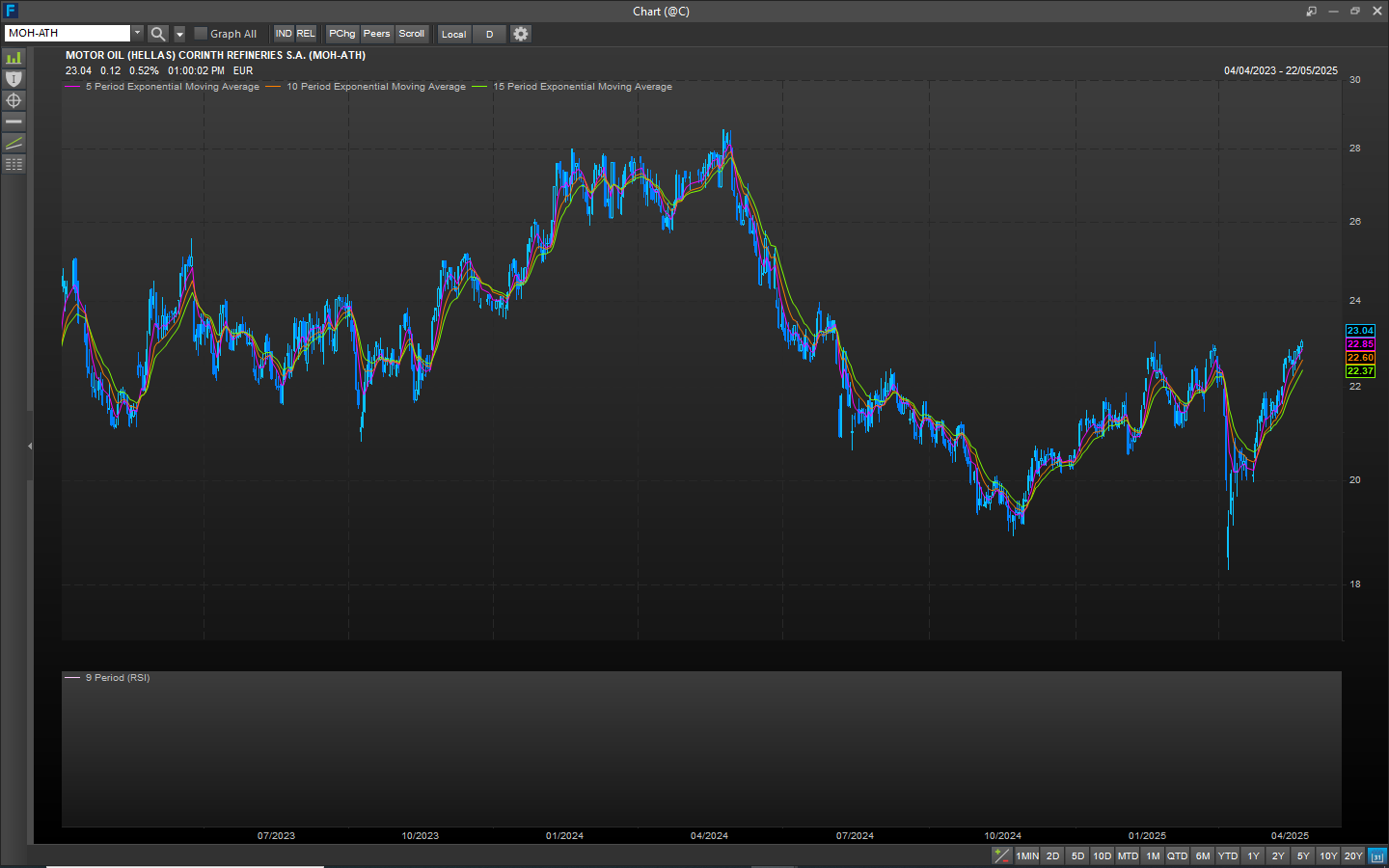Open chart settings gear icon
Image resolution: width=1389 pixels, height=868 pixels.
tap(521, 34)
